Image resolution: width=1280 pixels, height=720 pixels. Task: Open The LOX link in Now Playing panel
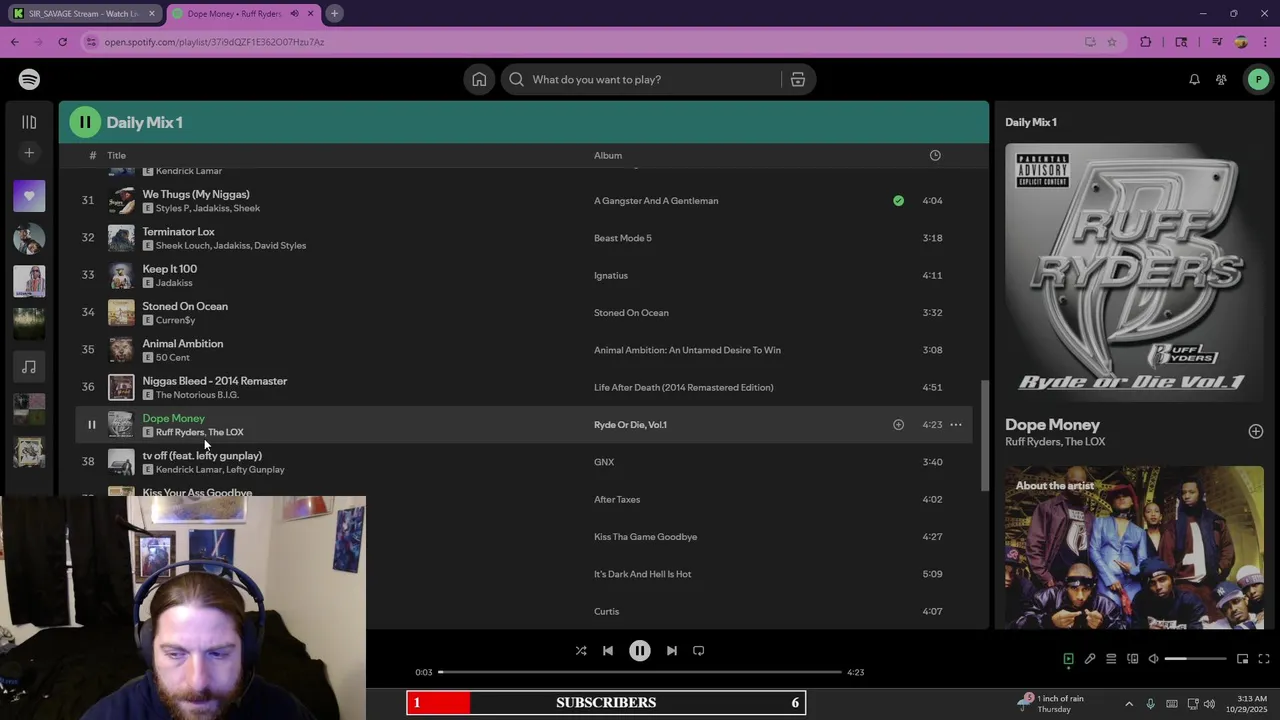click(x=1085, y=442)
